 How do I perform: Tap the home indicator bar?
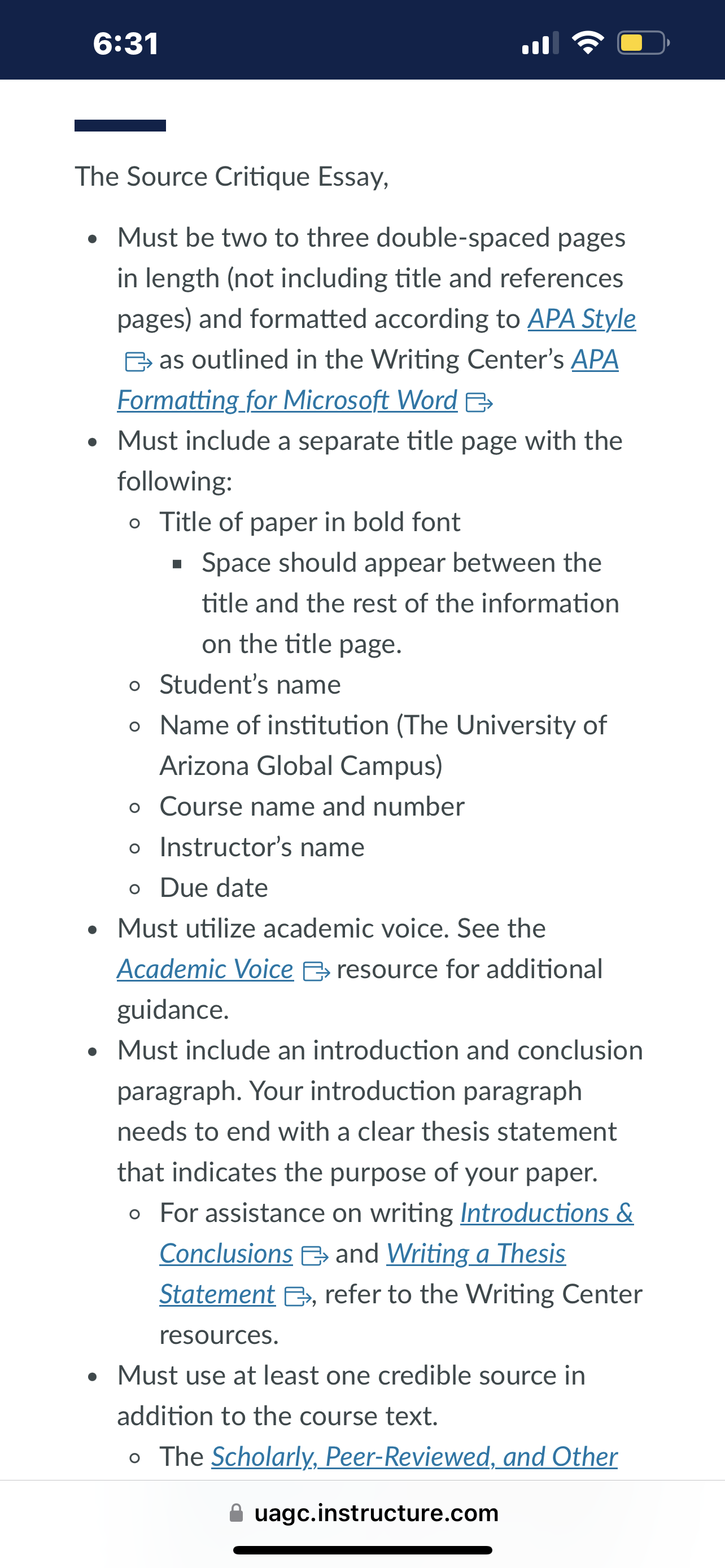click(x=363, y=1550)
